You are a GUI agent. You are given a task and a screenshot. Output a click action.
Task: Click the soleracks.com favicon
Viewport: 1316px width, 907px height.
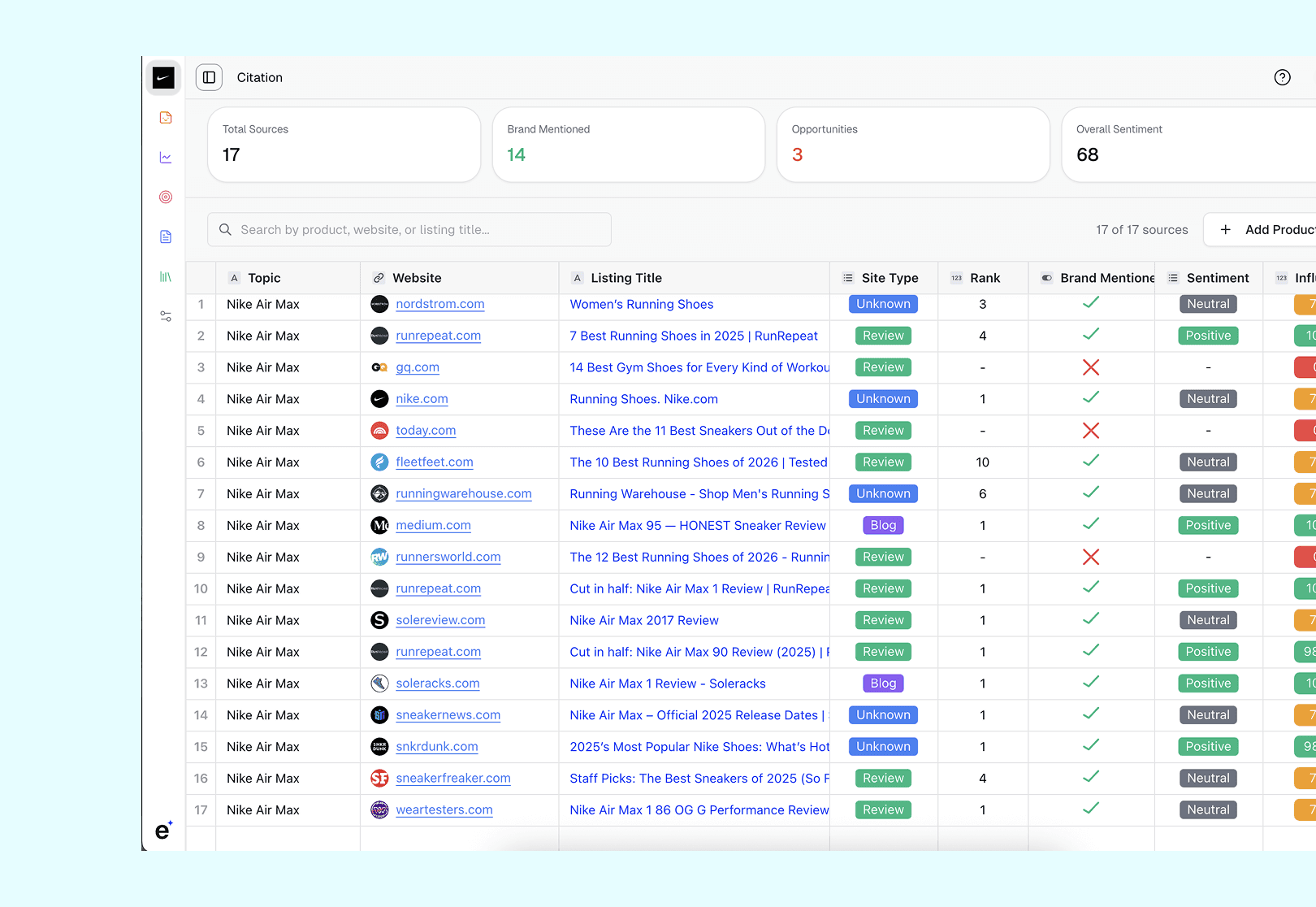[x=379, y=684]
